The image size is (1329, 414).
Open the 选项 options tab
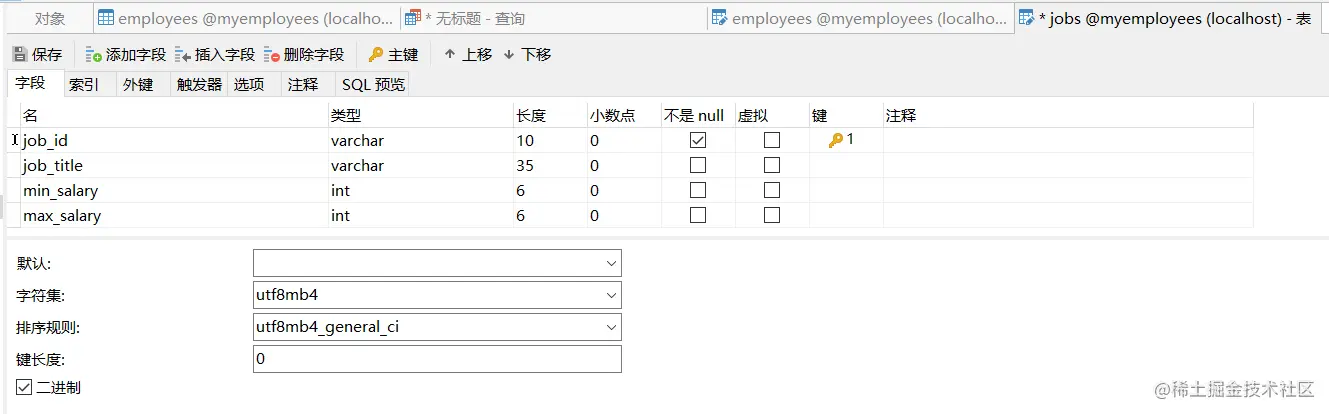[249, 85]
